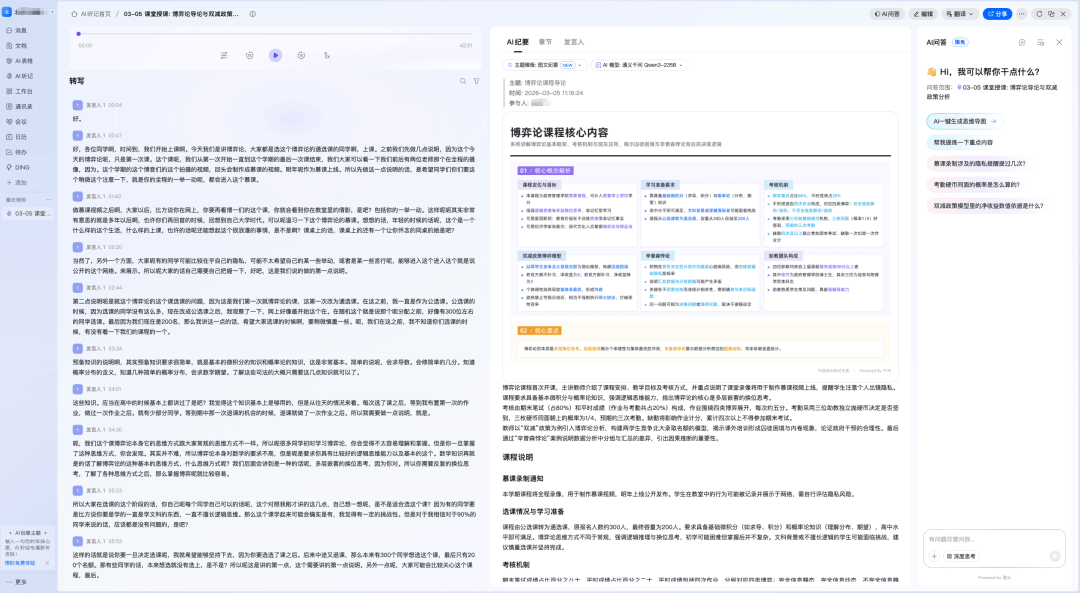Toggle 深度思考 mode in the question box
This screenshot has width=1080, height=593.
962,556
